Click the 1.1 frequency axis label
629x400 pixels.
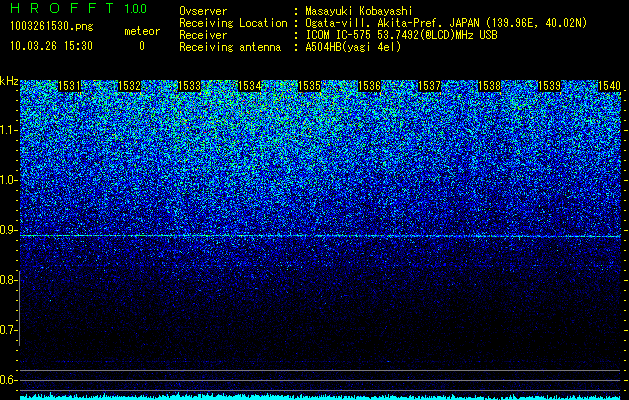[9, 130]
